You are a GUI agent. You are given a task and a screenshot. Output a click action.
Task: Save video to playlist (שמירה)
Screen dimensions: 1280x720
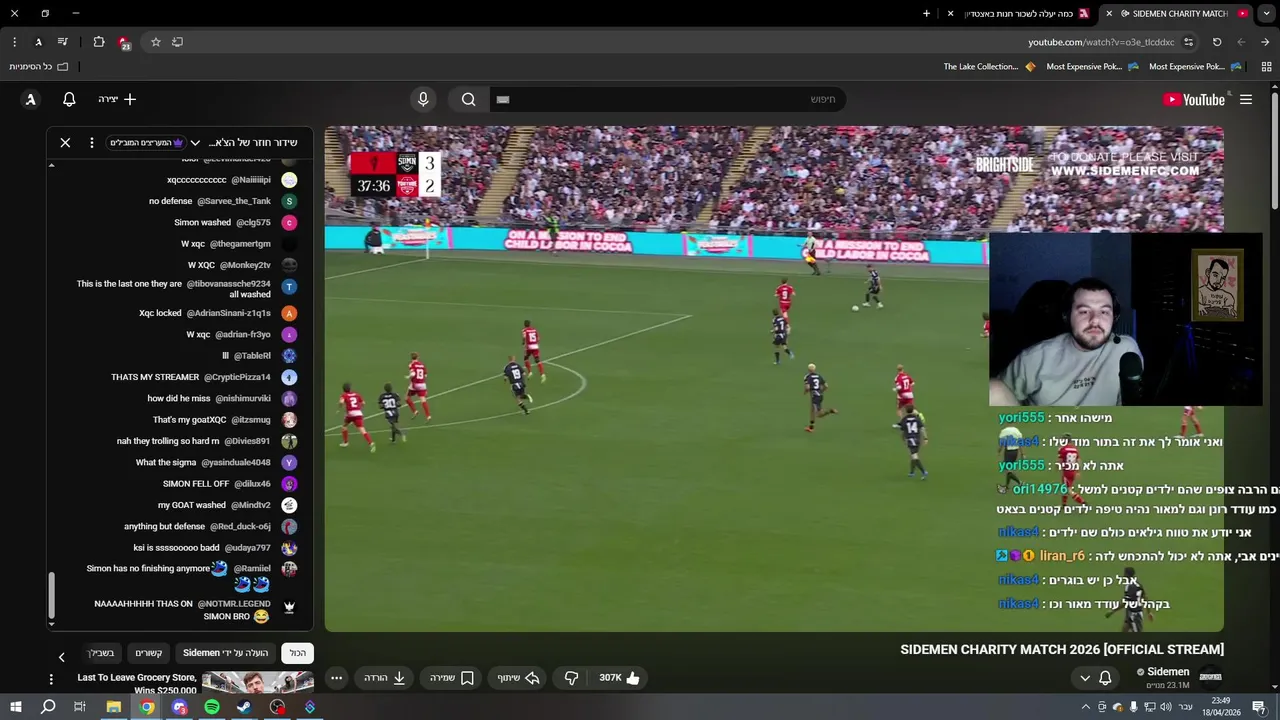452,678
